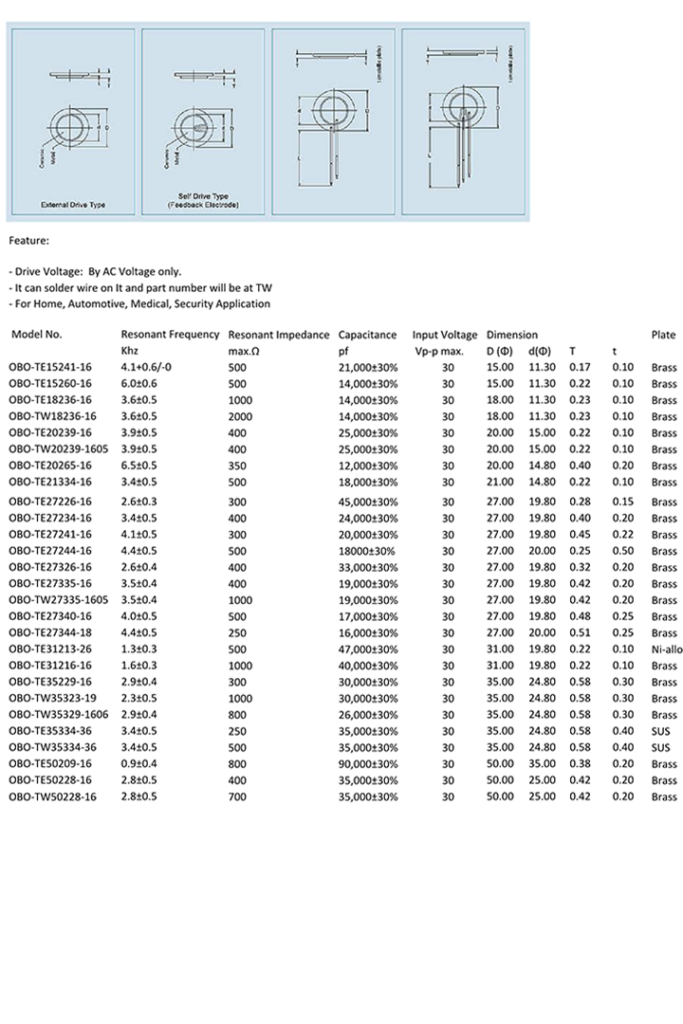Click the Resonant Frequency column header

coord(170,334)
